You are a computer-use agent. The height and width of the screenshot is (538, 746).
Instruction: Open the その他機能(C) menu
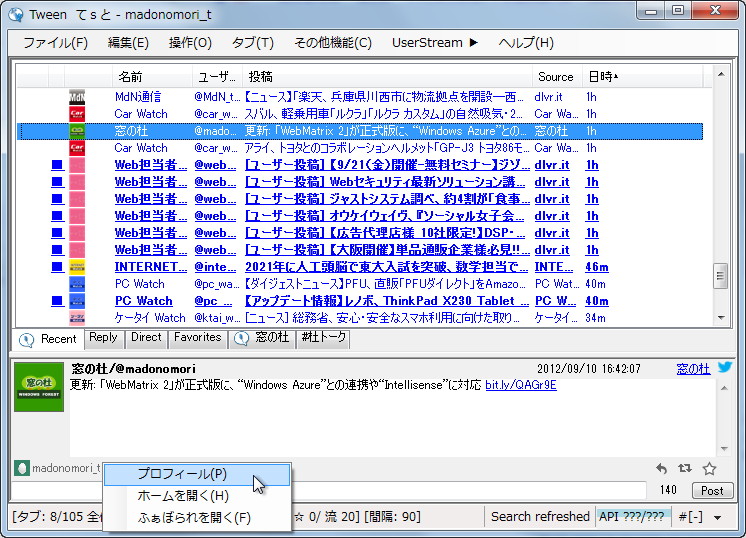333,43
